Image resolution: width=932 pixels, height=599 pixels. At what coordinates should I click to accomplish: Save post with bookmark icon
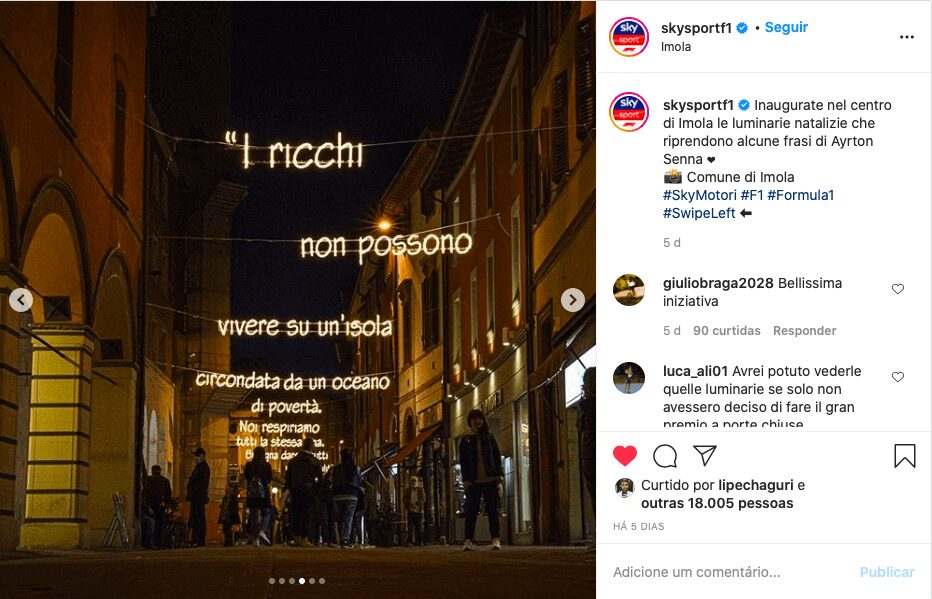click(905, 456)
